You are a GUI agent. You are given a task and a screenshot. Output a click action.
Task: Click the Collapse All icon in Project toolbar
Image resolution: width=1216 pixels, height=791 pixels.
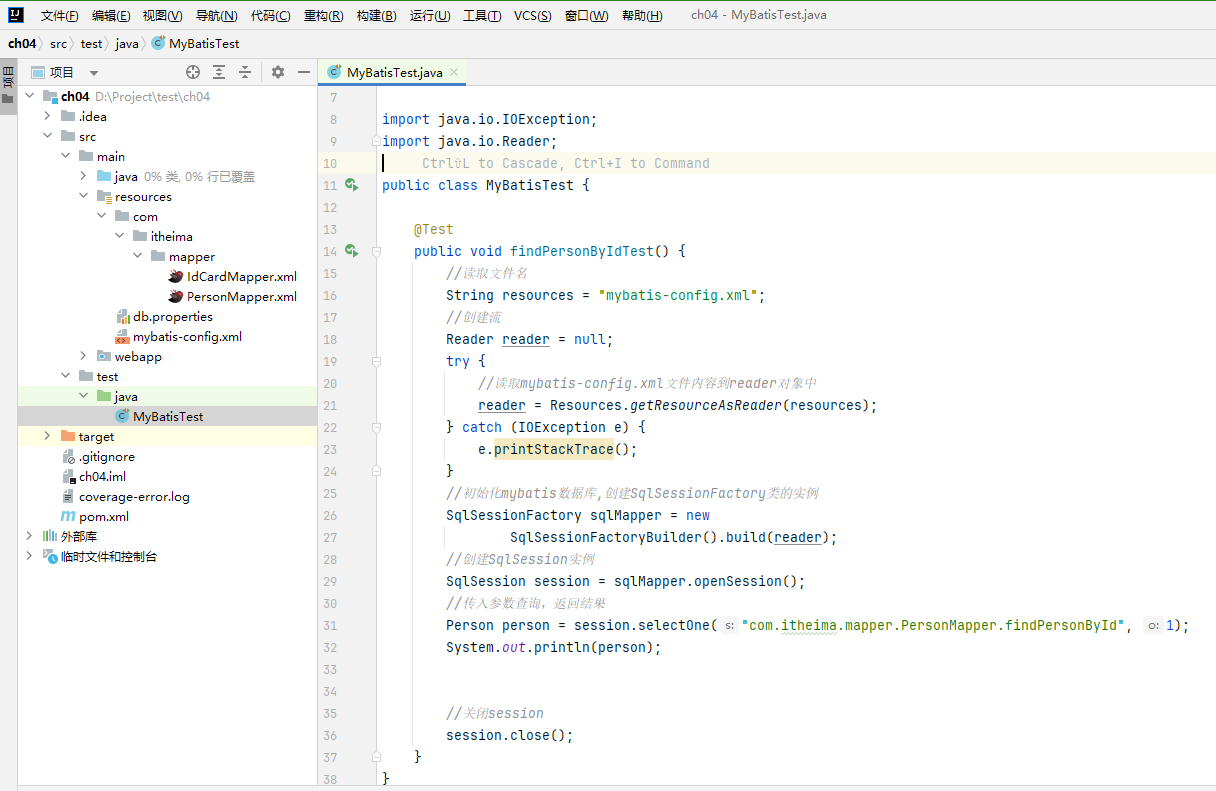click(245, 72)
